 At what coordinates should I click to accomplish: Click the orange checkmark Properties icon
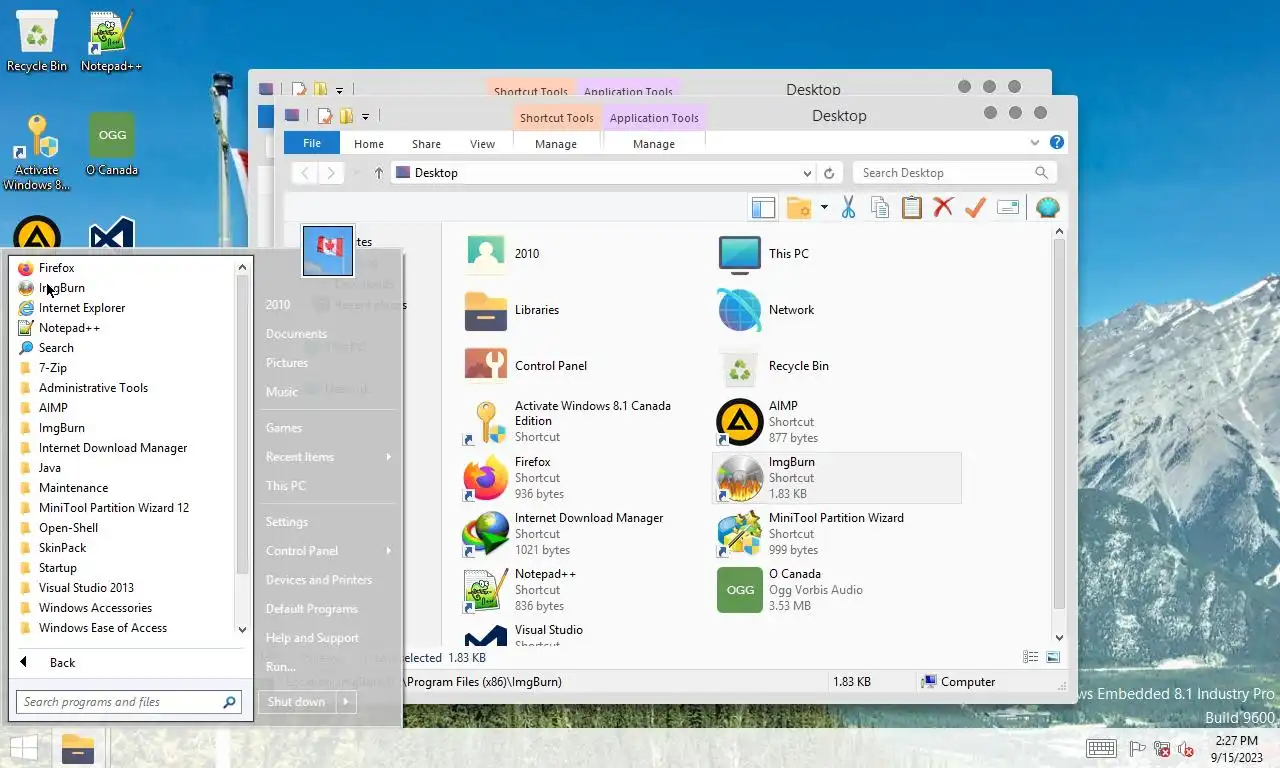pyautogui.click(x=975, y=207)
